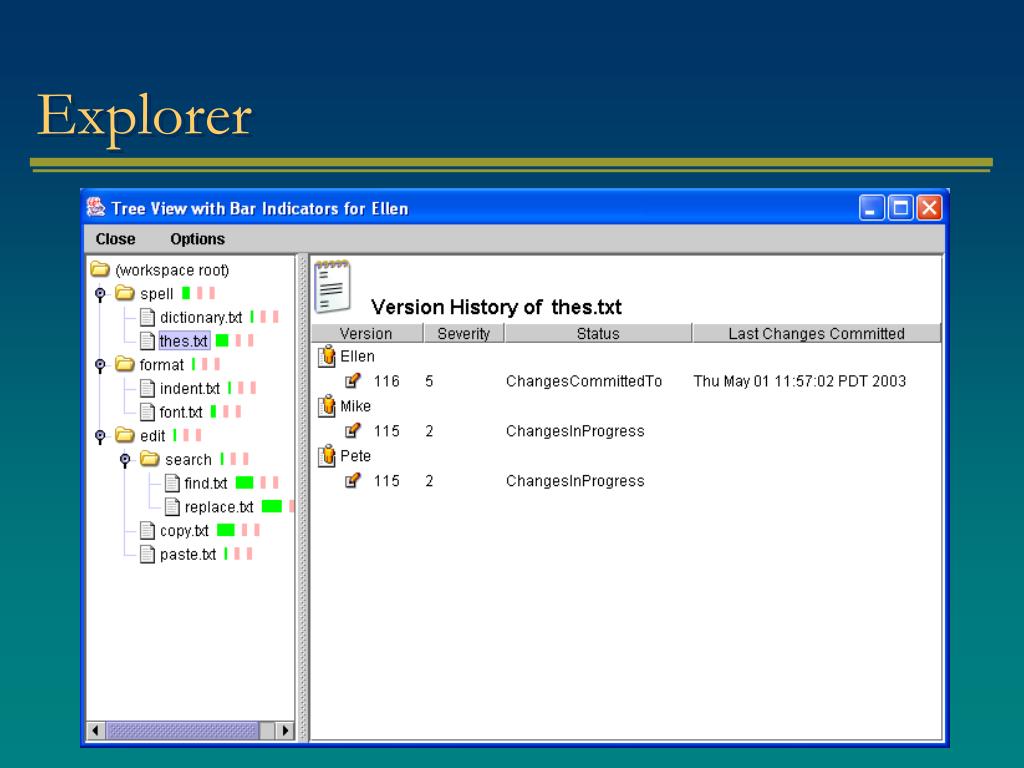
Task: Click the font.txt file icon
Action: pyautogui.click(x=148, y=412)
